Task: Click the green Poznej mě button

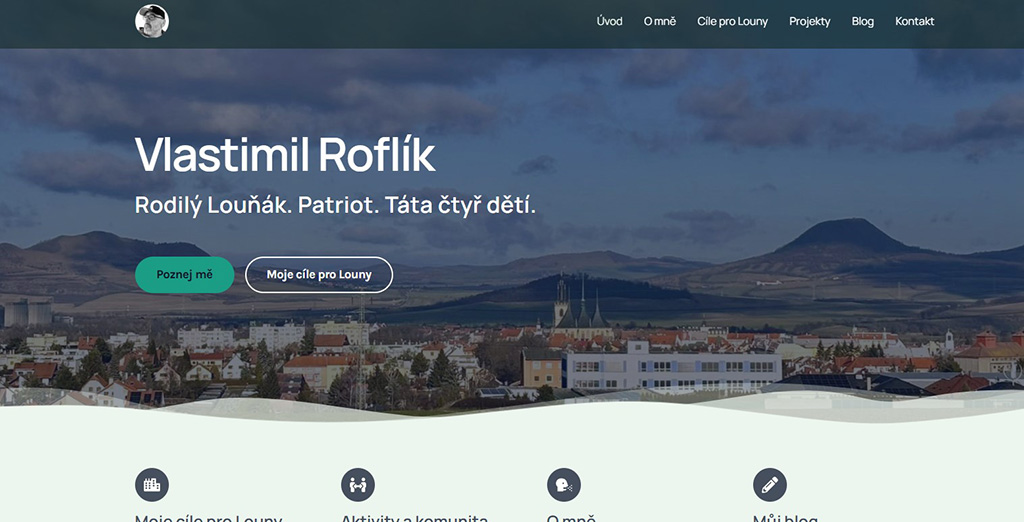Action: point(185,274)
